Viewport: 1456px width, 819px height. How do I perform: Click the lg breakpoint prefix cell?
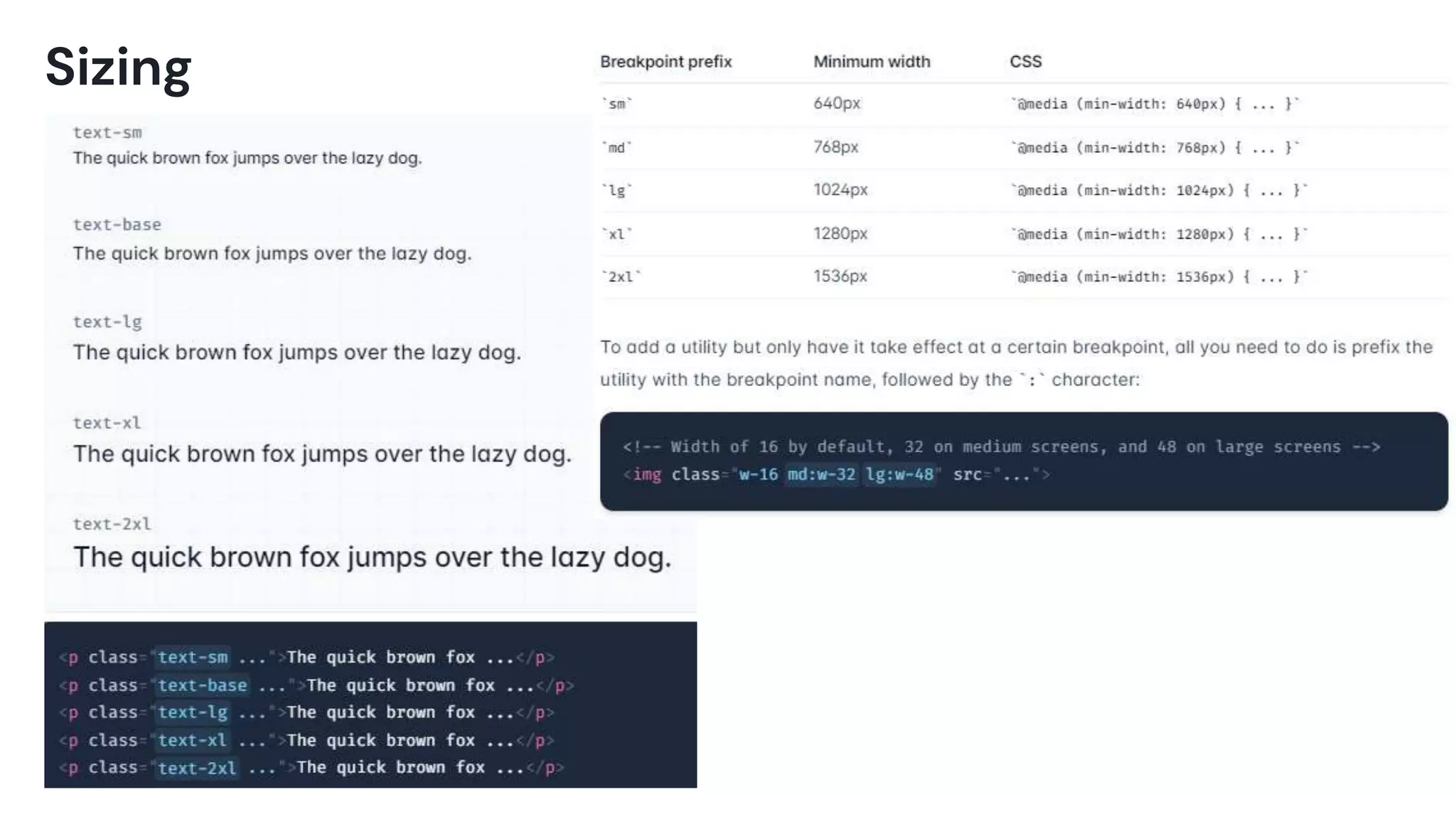point(617,191)
